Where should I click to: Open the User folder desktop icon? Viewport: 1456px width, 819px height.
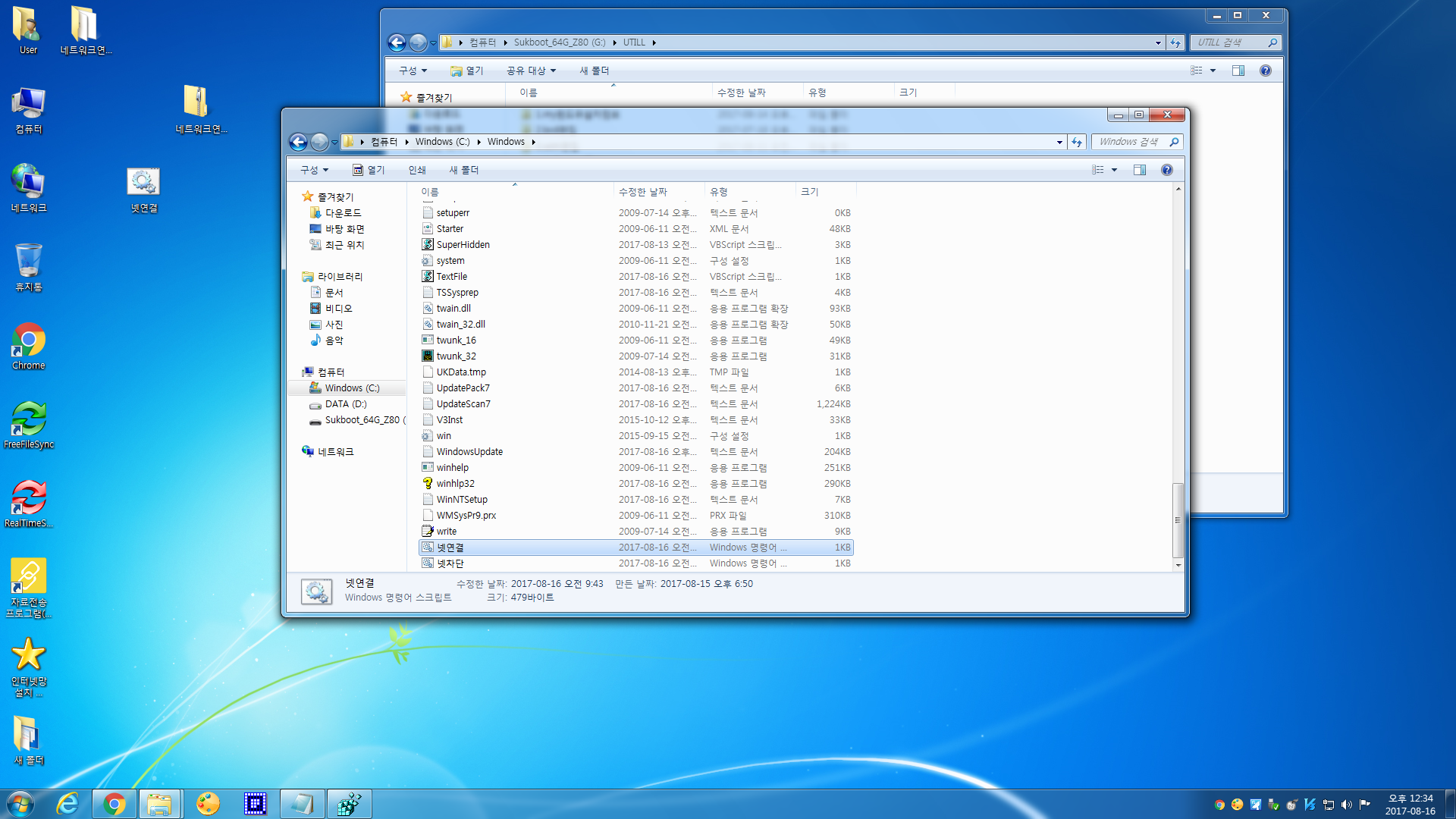(28, 30)
